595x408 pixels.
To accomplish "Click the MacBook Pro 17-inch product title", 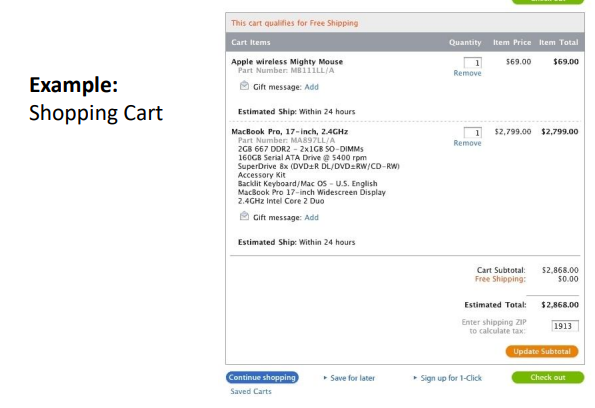I will (290, 132).
